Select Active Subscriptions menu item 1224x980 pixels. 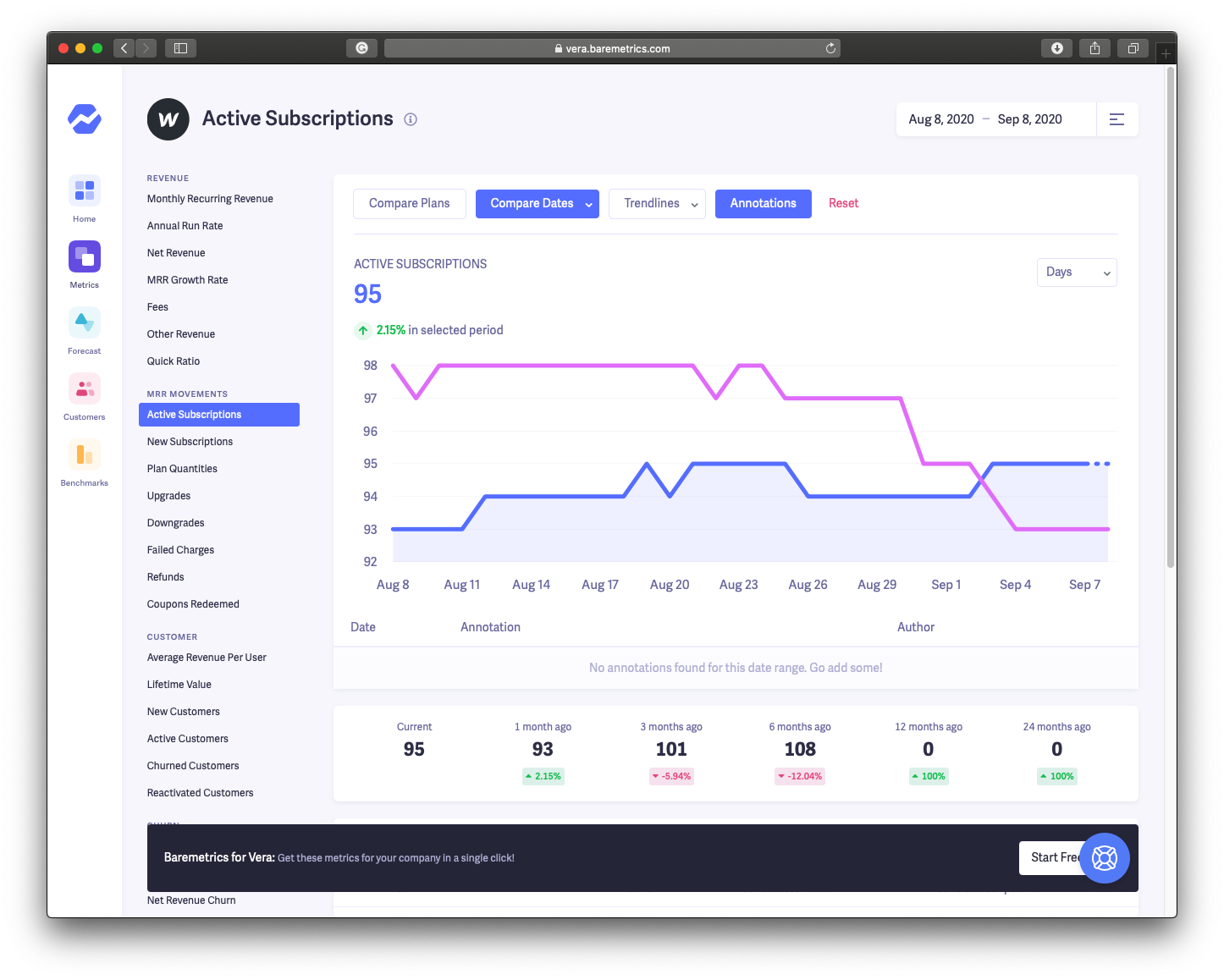point(219,415)
